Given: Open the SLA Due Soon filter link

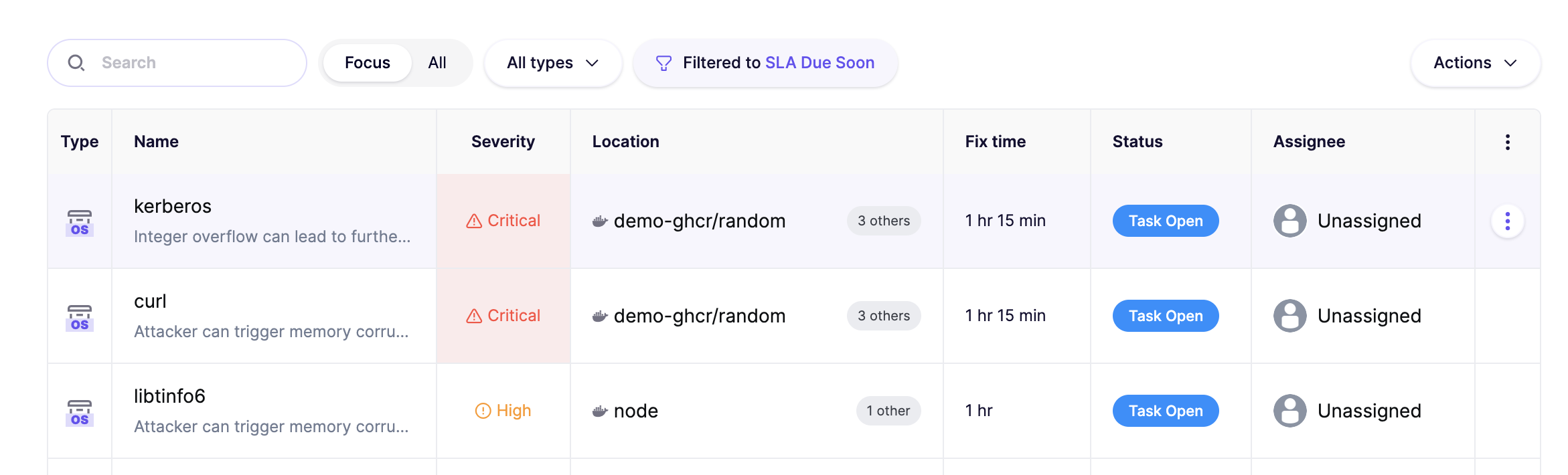Looking at the screenshot, I should pos(819,63).
